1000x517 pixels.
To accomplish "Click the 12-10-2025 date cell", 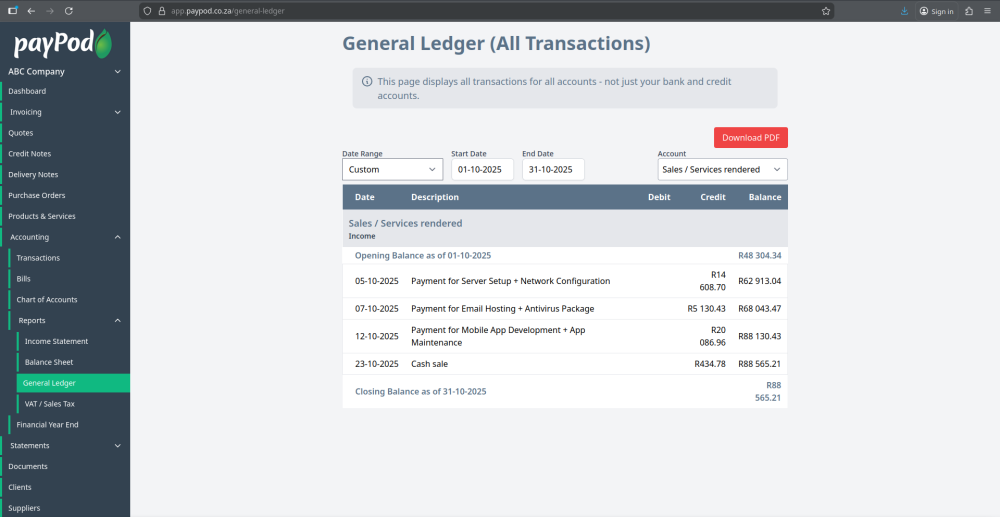I will coord(376,337).
